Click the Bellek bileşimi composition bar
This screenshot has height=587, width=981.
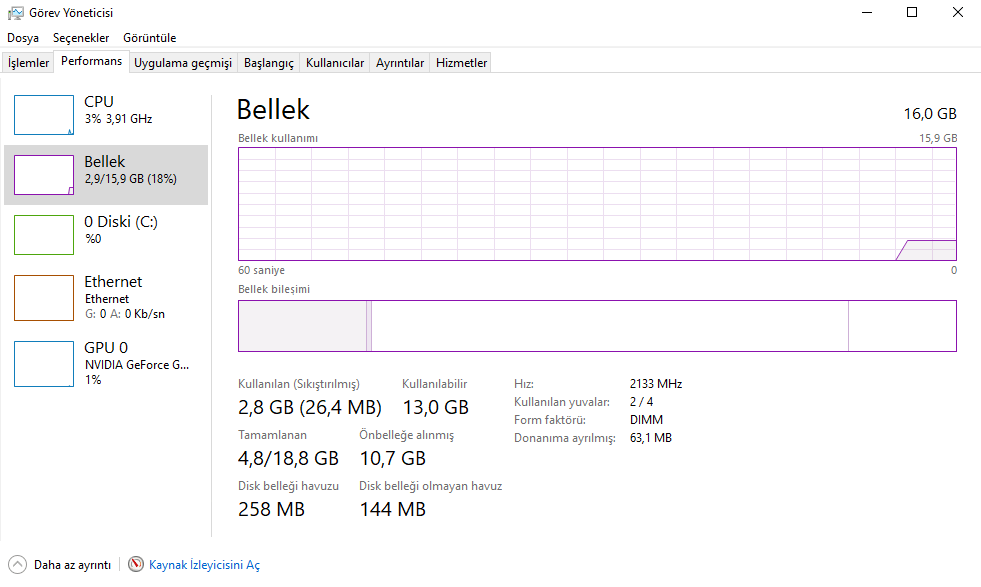click(x=597, y=326)
